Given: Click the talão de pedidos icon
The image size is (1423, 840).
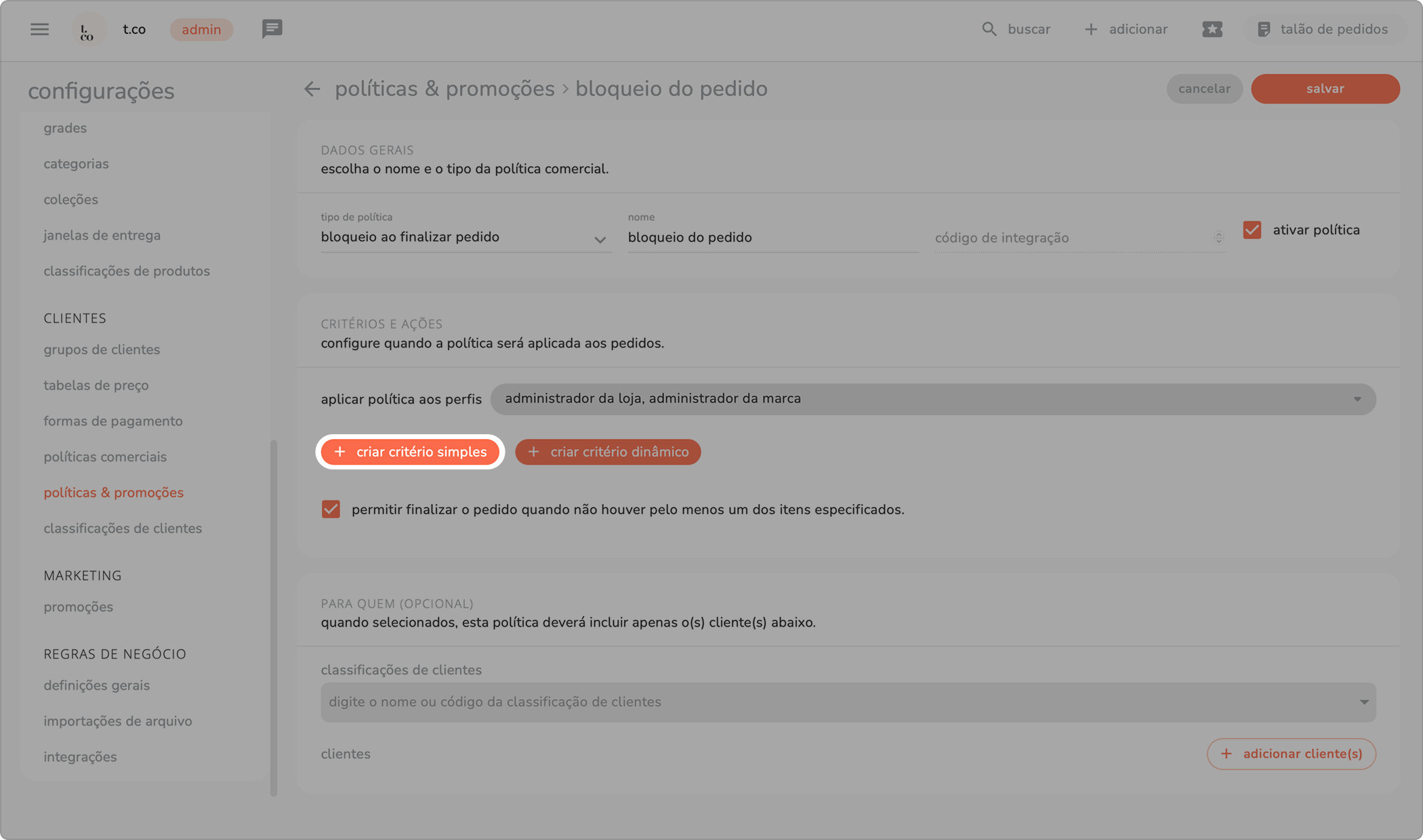Looking at the screenshot, I should 1263,29.
